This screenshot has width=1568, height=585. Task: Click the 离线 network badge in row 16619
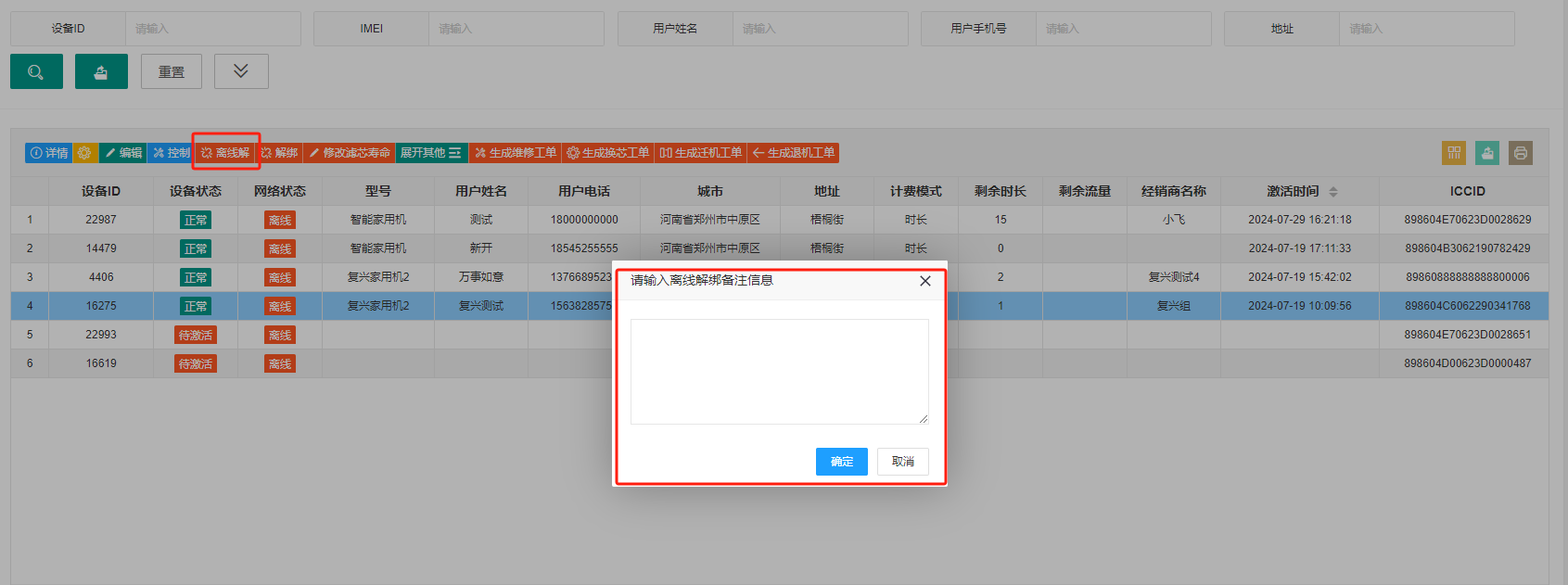[x=280, y=363]
